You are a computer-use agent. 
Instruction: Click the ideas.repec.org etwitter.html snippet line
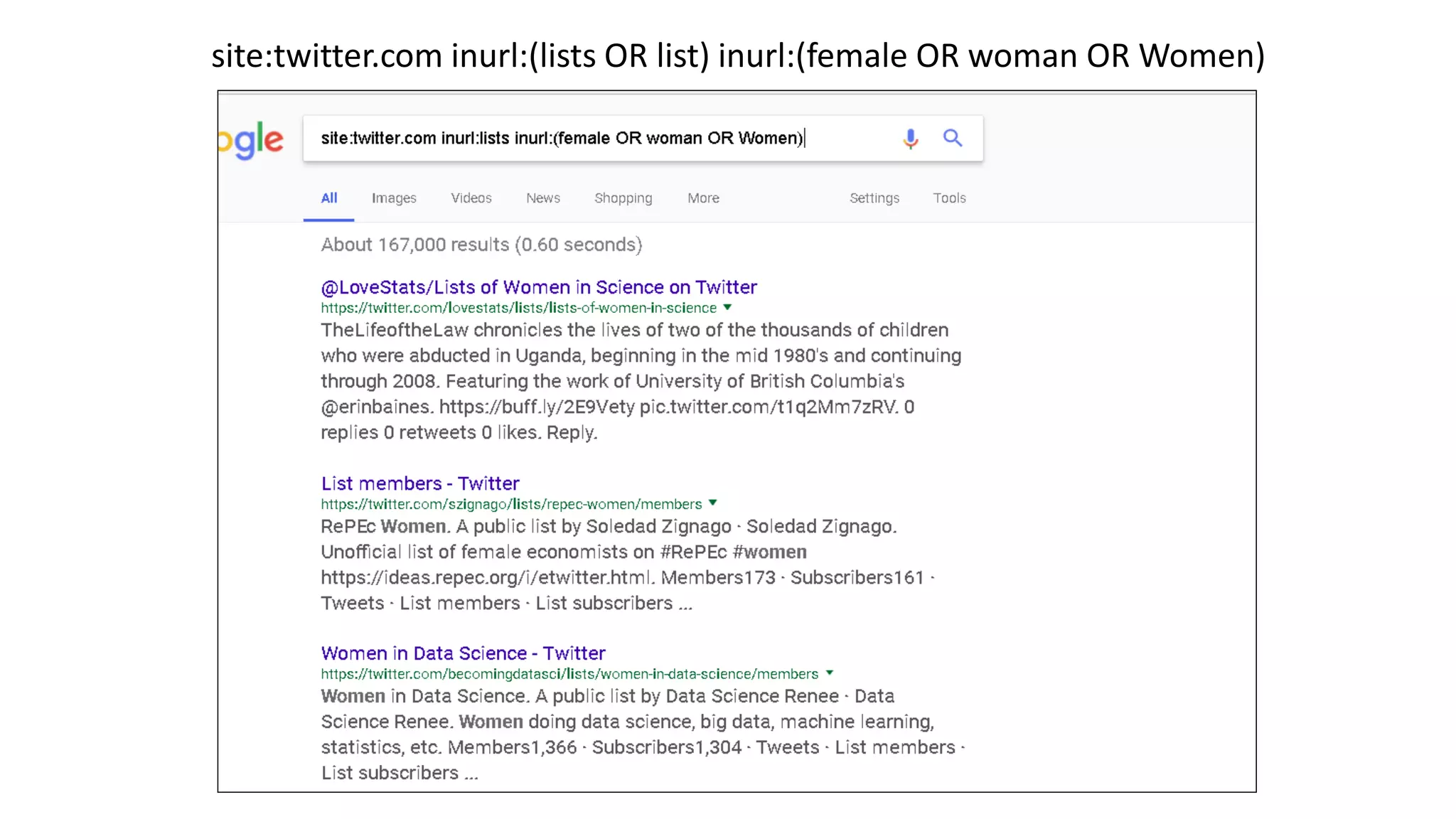coord(627,577)
